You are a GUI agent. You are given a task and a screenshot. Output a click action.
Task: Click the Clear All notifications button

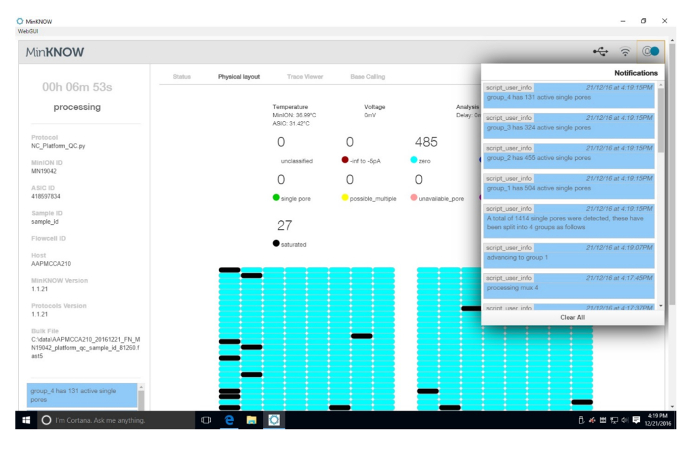pos(572,317)
